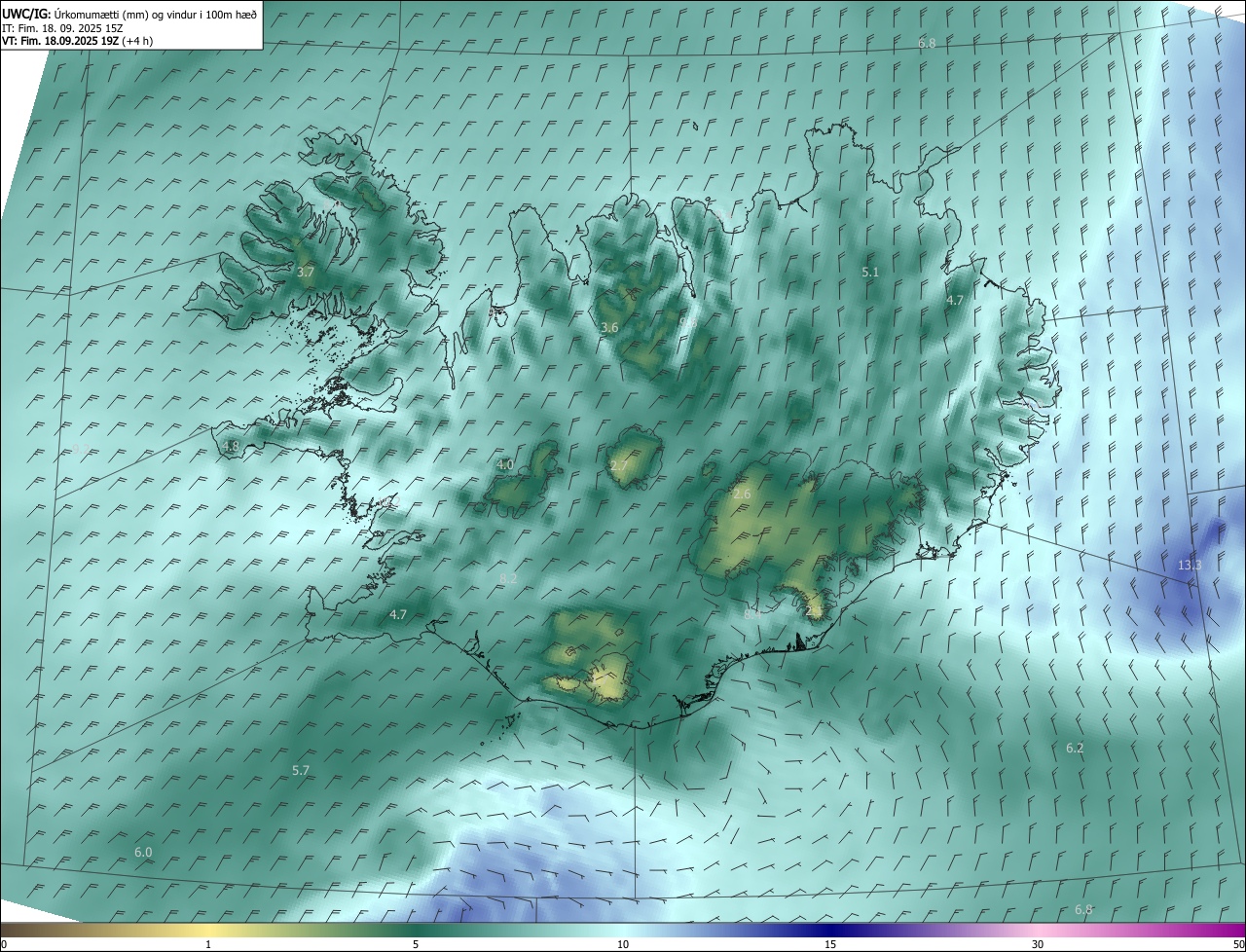The height and width of the screenshot is (952, 1246).
Task: Click the 5.7 value label south of Iceland
Action: 301,770
